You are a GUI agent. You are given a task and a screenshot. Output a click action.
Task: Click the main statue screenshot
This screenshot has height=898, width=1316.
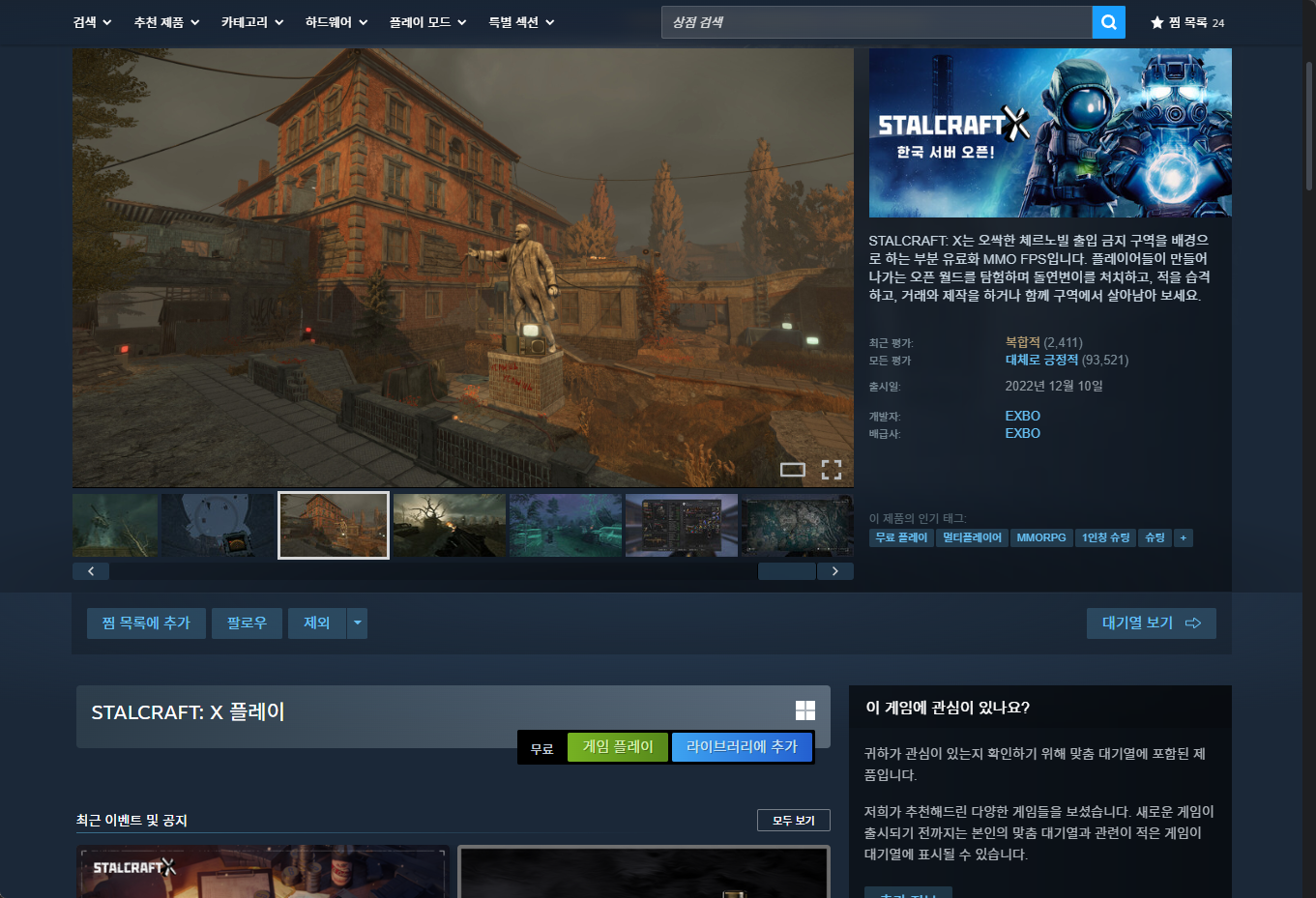[463, 268]
